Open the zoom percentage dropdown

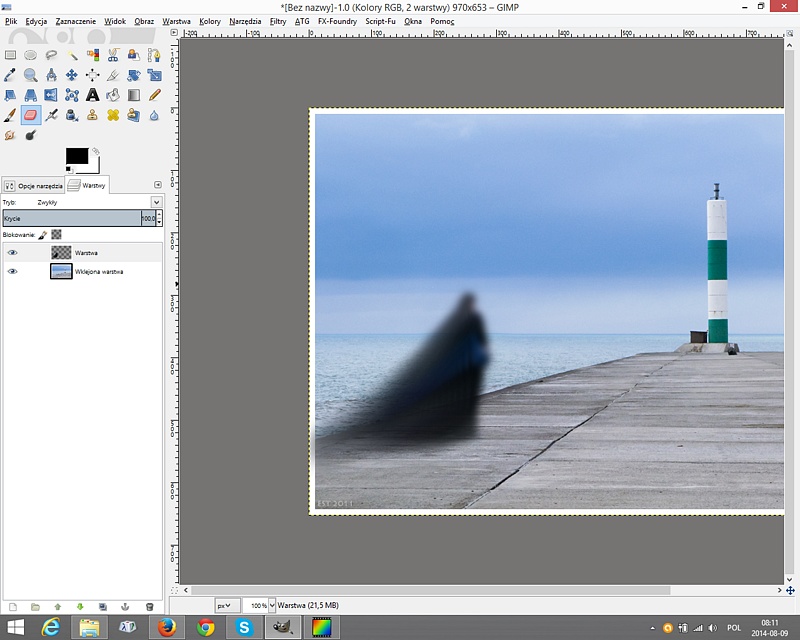272,606
